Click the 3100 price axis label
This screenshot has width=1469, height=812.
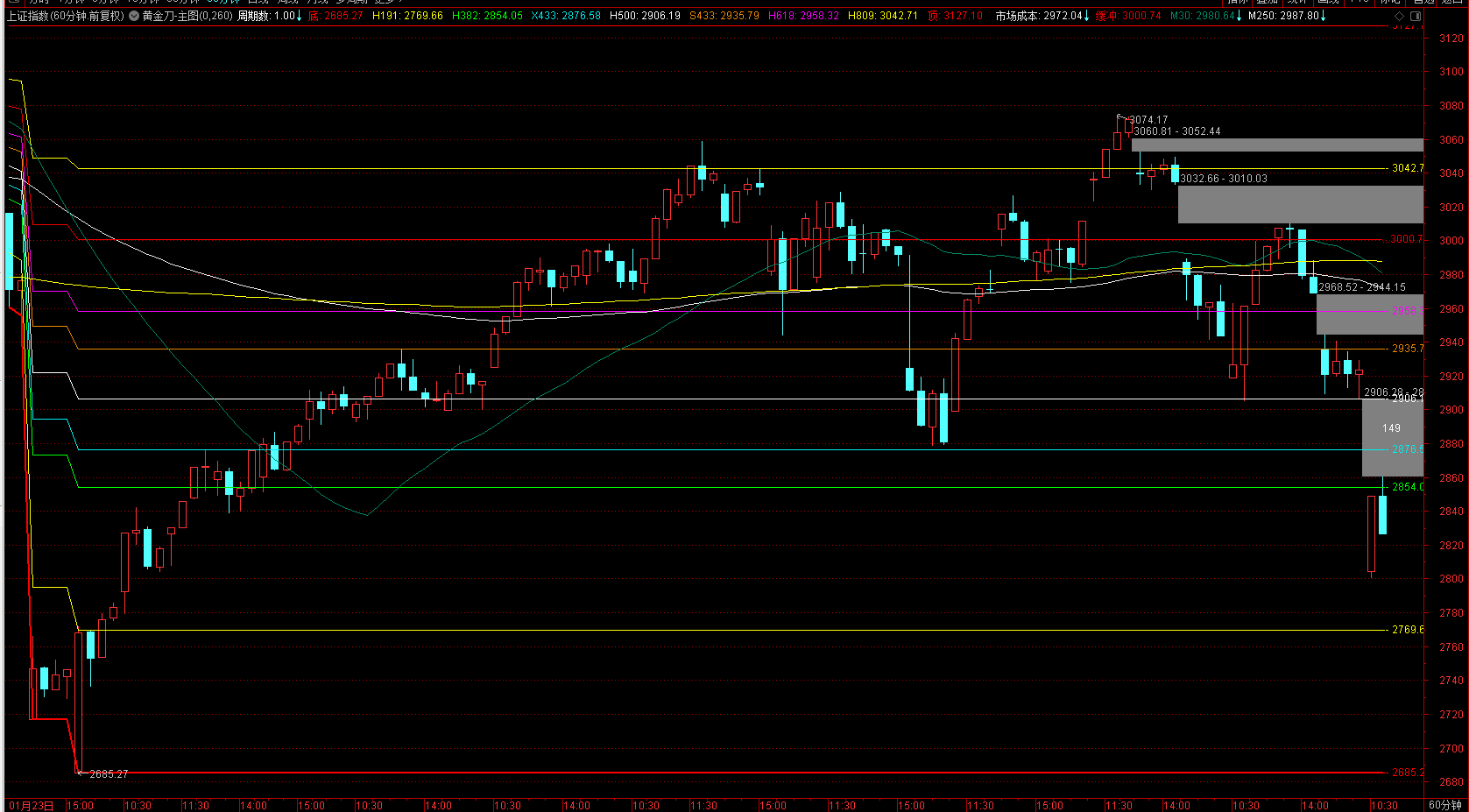[x=1451, y=72]
